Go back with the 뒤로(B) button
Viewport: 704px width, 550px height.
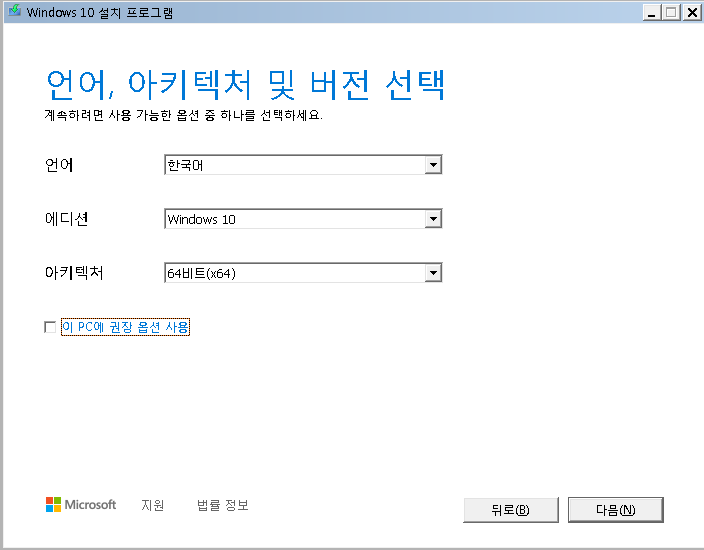coord(511,510)
